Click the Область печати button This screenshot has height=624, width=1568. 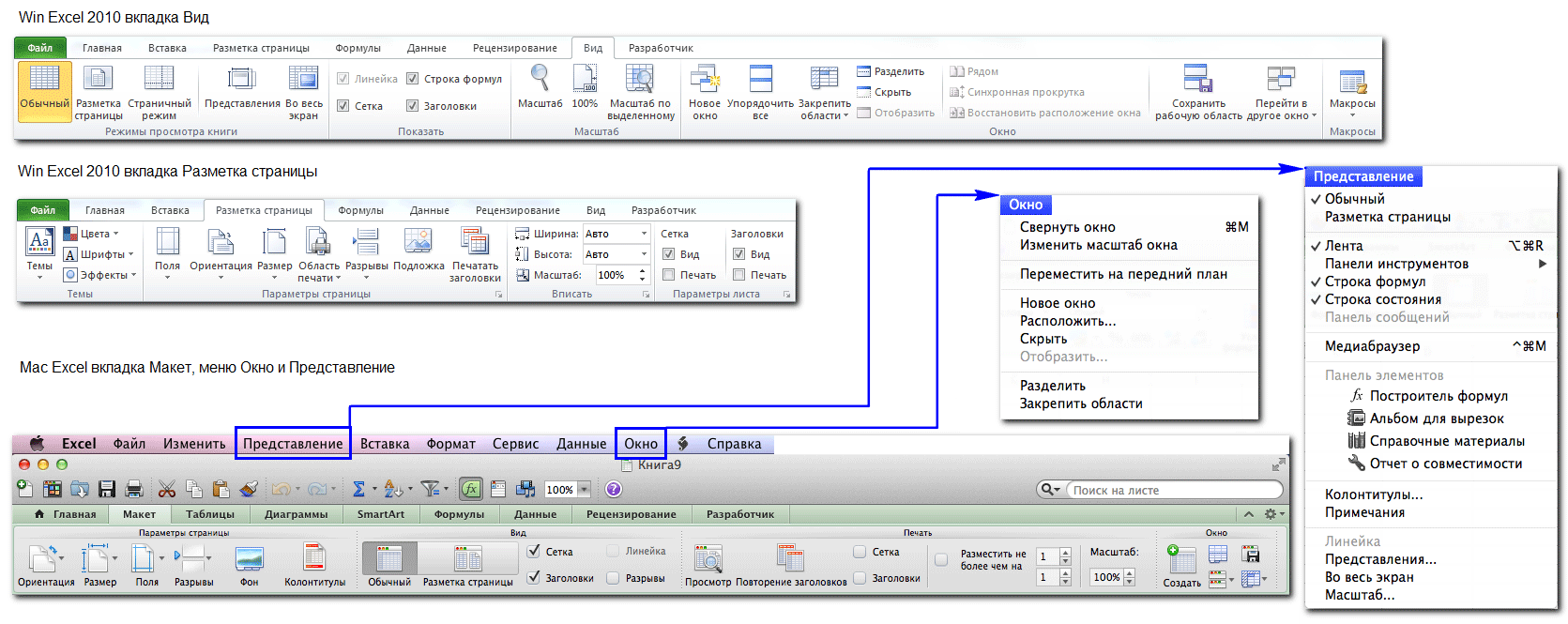coord(319,254)
